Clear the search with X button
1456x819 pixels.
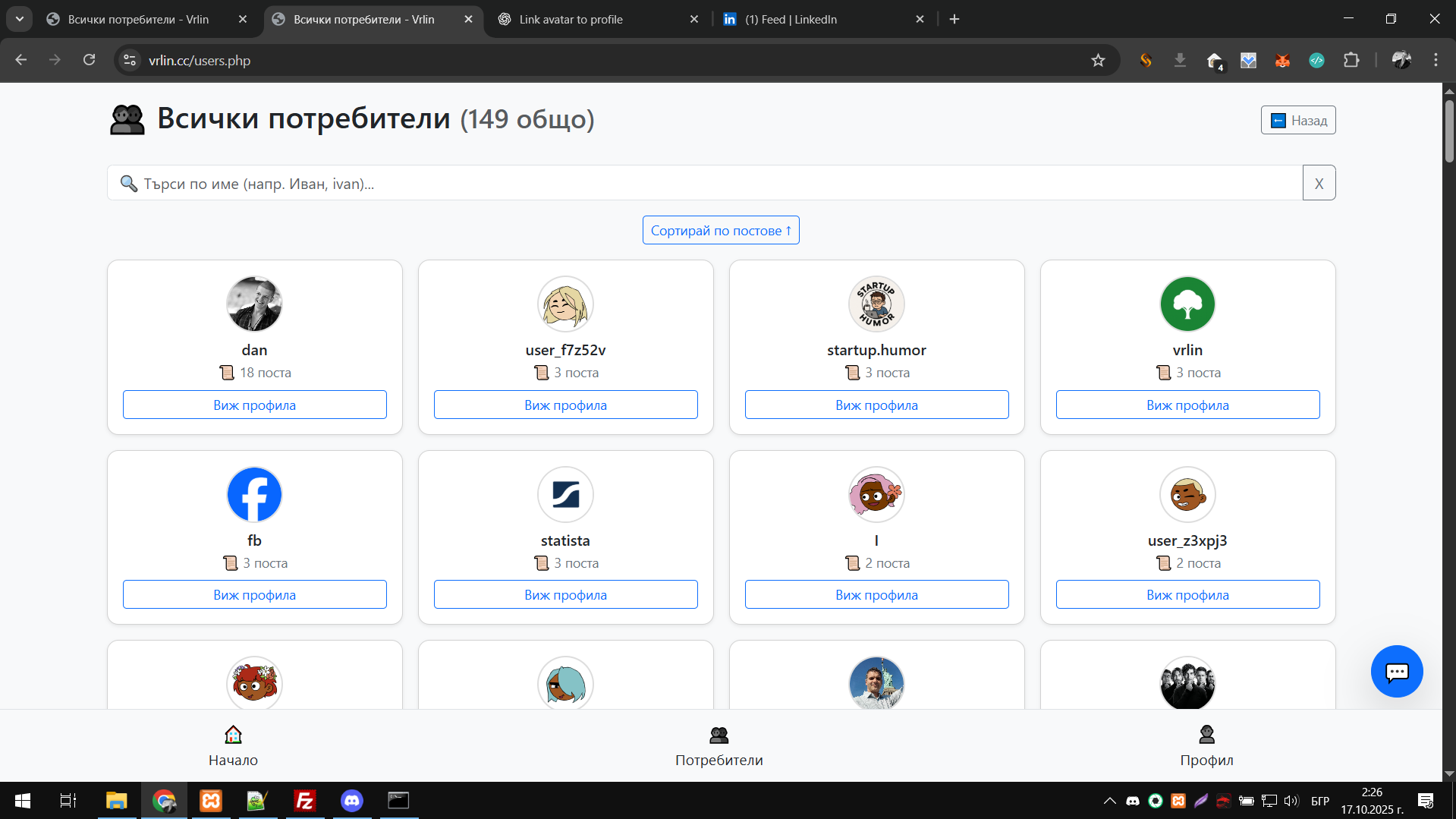(1319, 183)
